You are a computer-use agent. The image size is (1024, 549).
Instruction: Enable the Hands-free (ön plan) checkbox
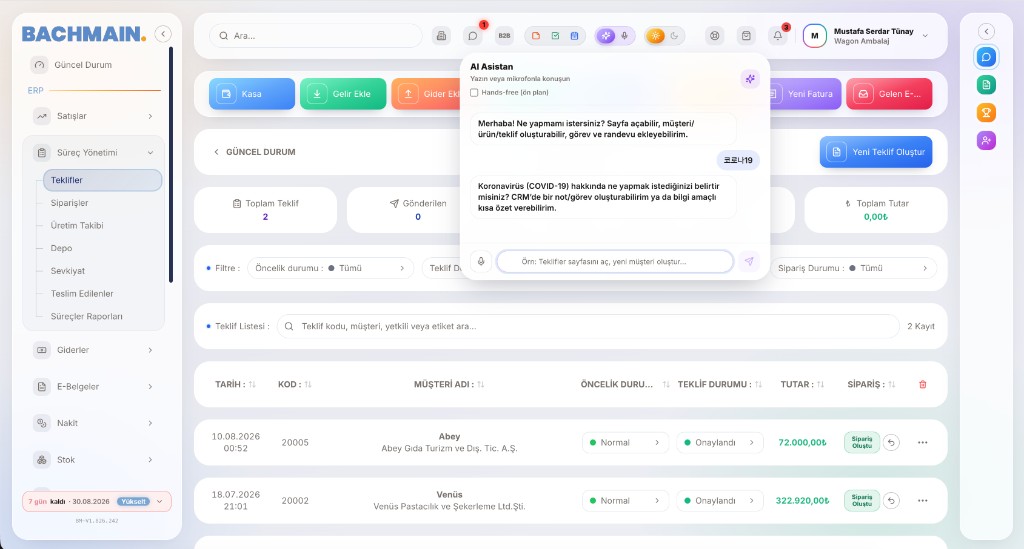(474, 93)
